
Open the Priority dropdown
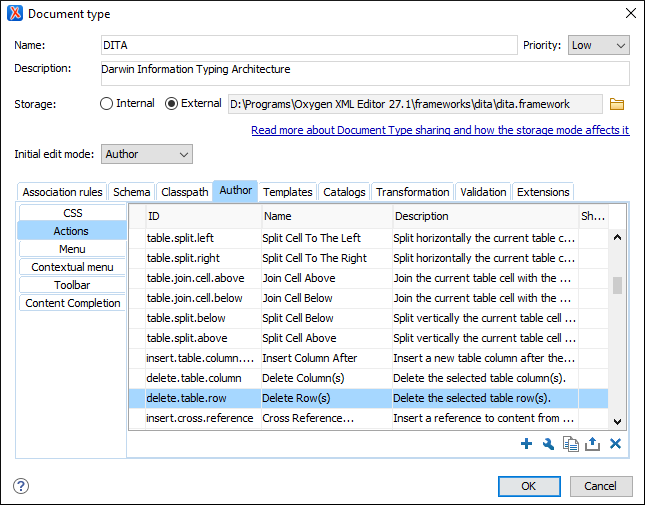coord(598,45)
